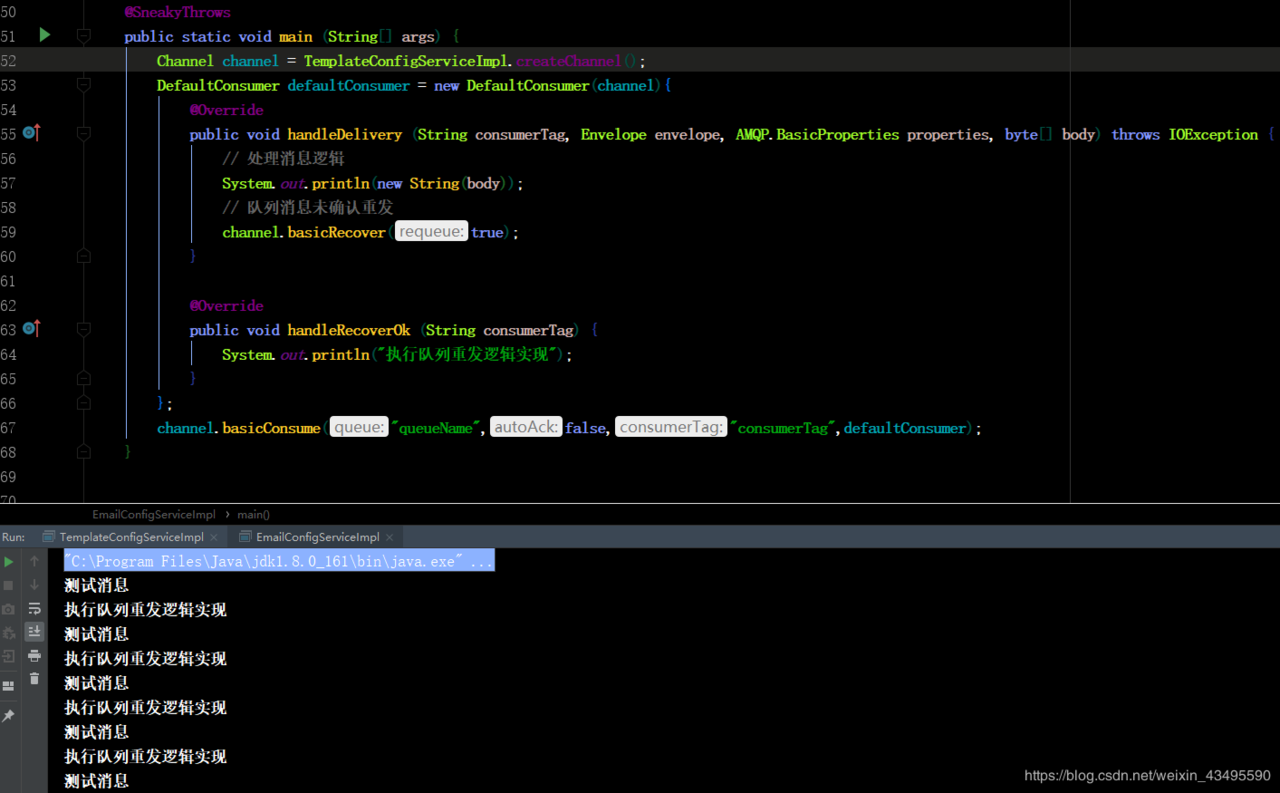Image resolution: width=1280 pixels, height=793 pixels.
Task: Click the handleDelivery method name
Action: 345,134
